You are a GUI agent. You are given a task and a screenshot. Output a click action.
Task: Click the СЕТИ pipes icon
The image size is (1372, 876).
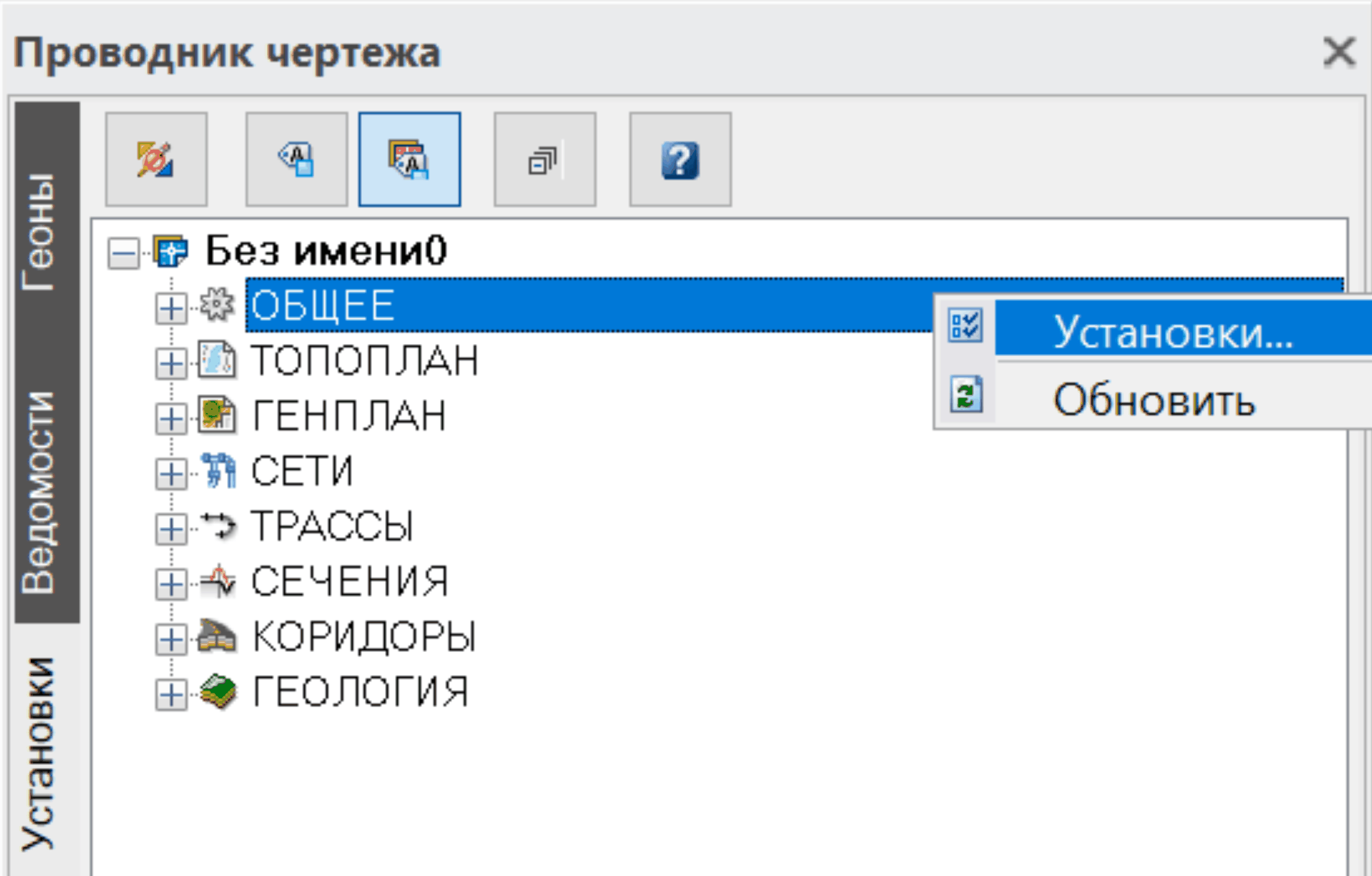(217, 471)
